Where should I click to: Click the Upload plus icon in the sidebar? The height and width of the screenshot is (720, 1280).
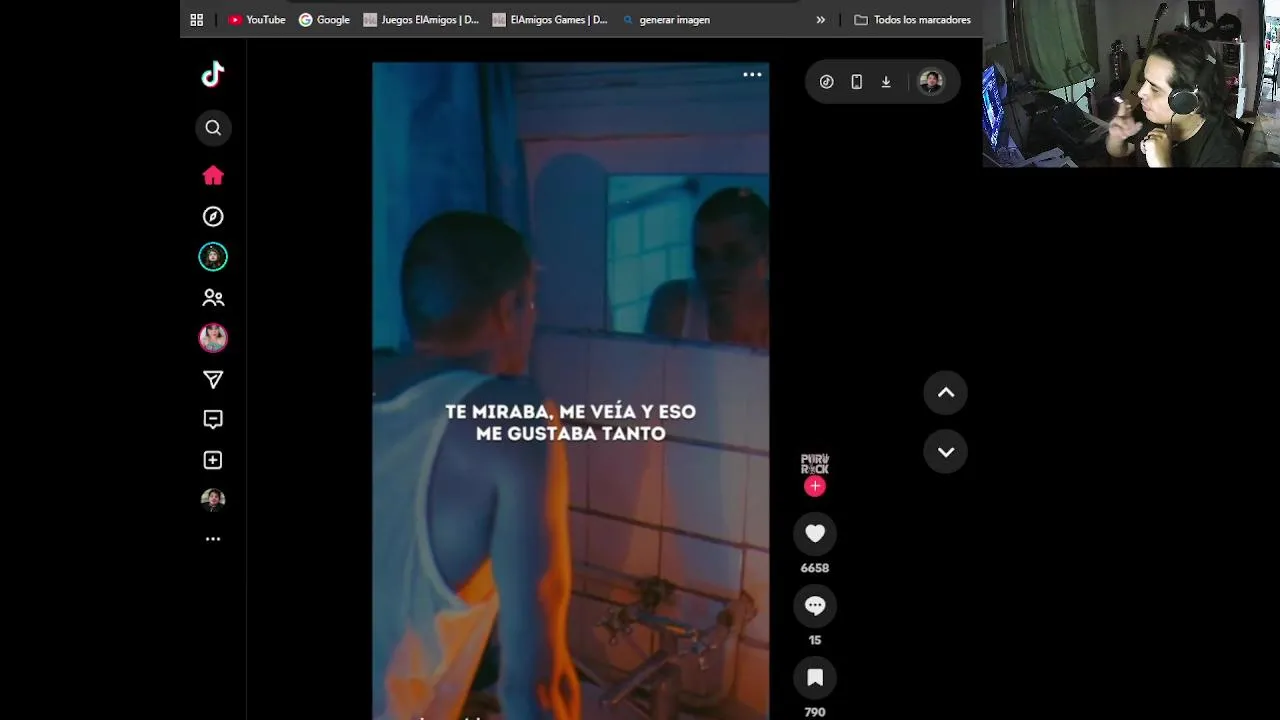pyautogui.click(x=213, y=460)
